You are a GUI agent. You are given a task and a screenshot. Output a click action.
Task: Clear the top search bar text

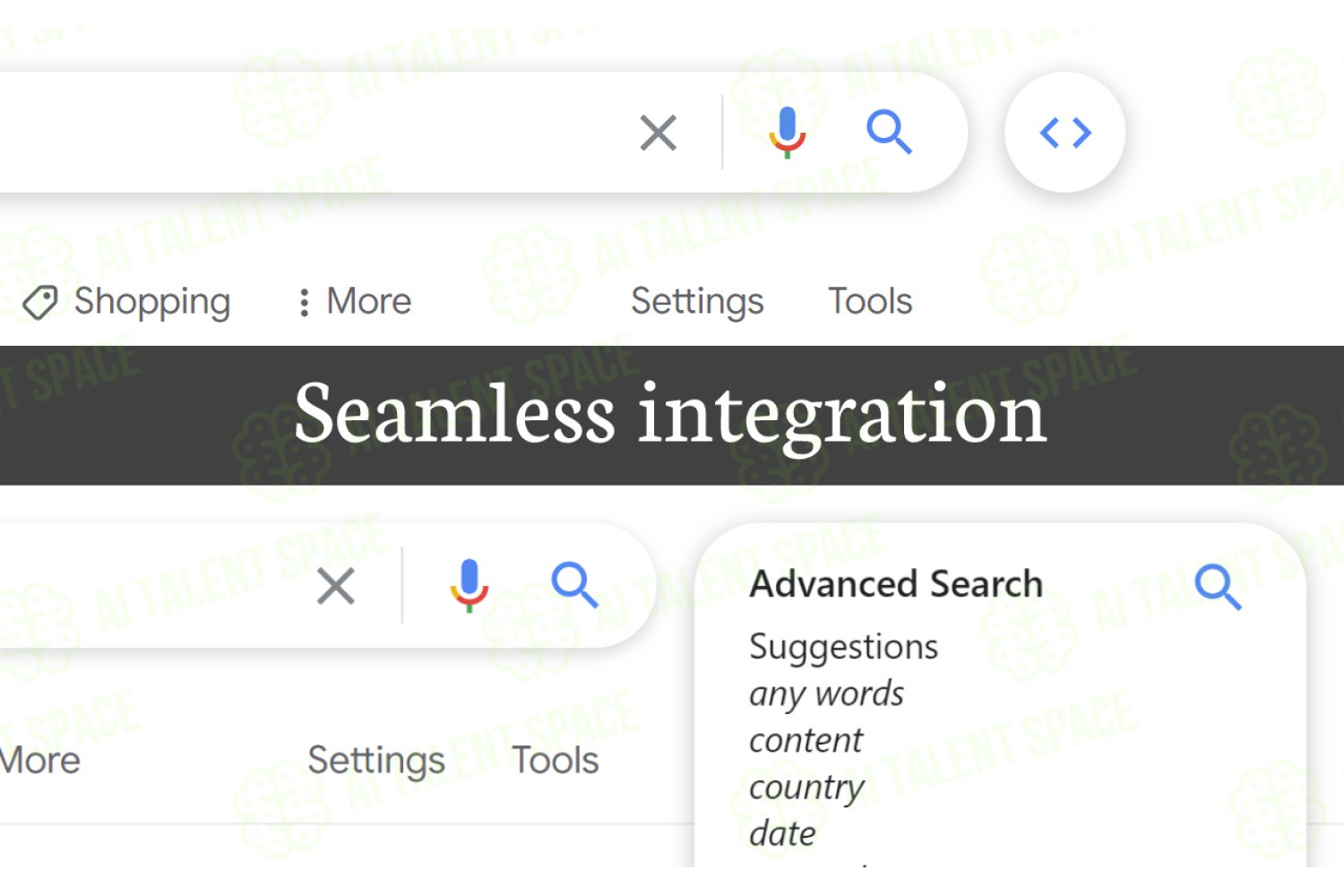click(x=659, y=134)
